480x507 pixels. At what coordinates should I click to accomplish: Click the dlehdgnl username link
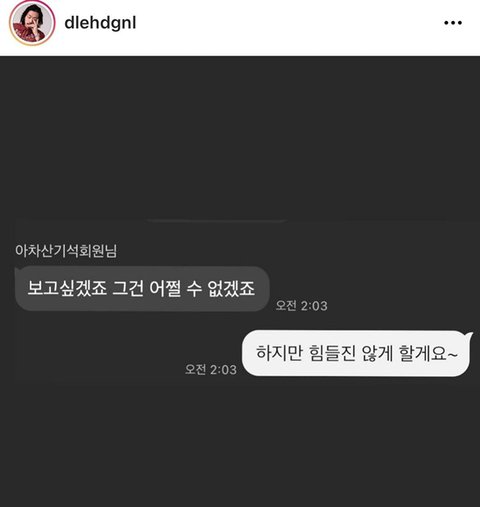100,23
